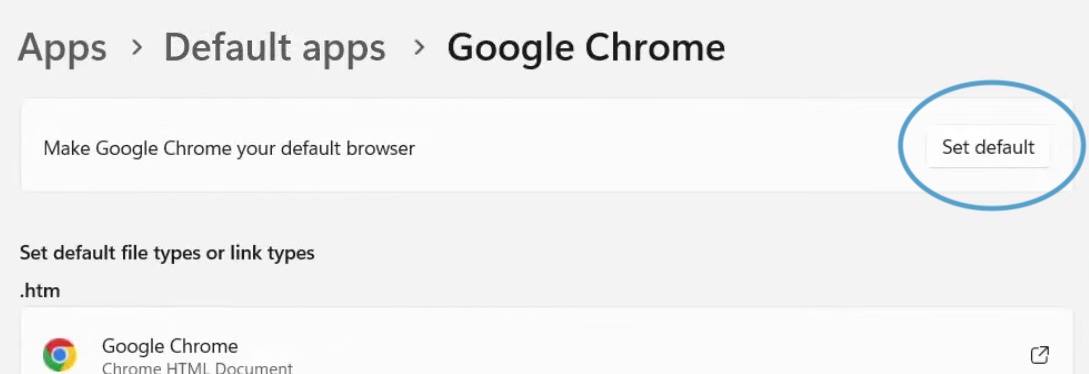
Task: Click "Make Google Chrome your default browser" text
Action: click(229, 148)
